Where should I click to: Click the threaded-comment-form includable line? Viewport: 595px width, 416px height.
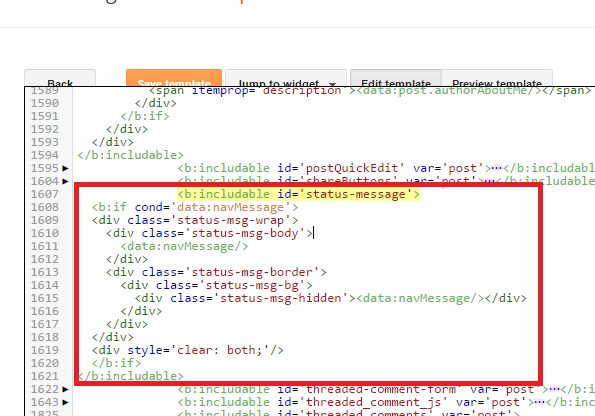pos(386,389)
